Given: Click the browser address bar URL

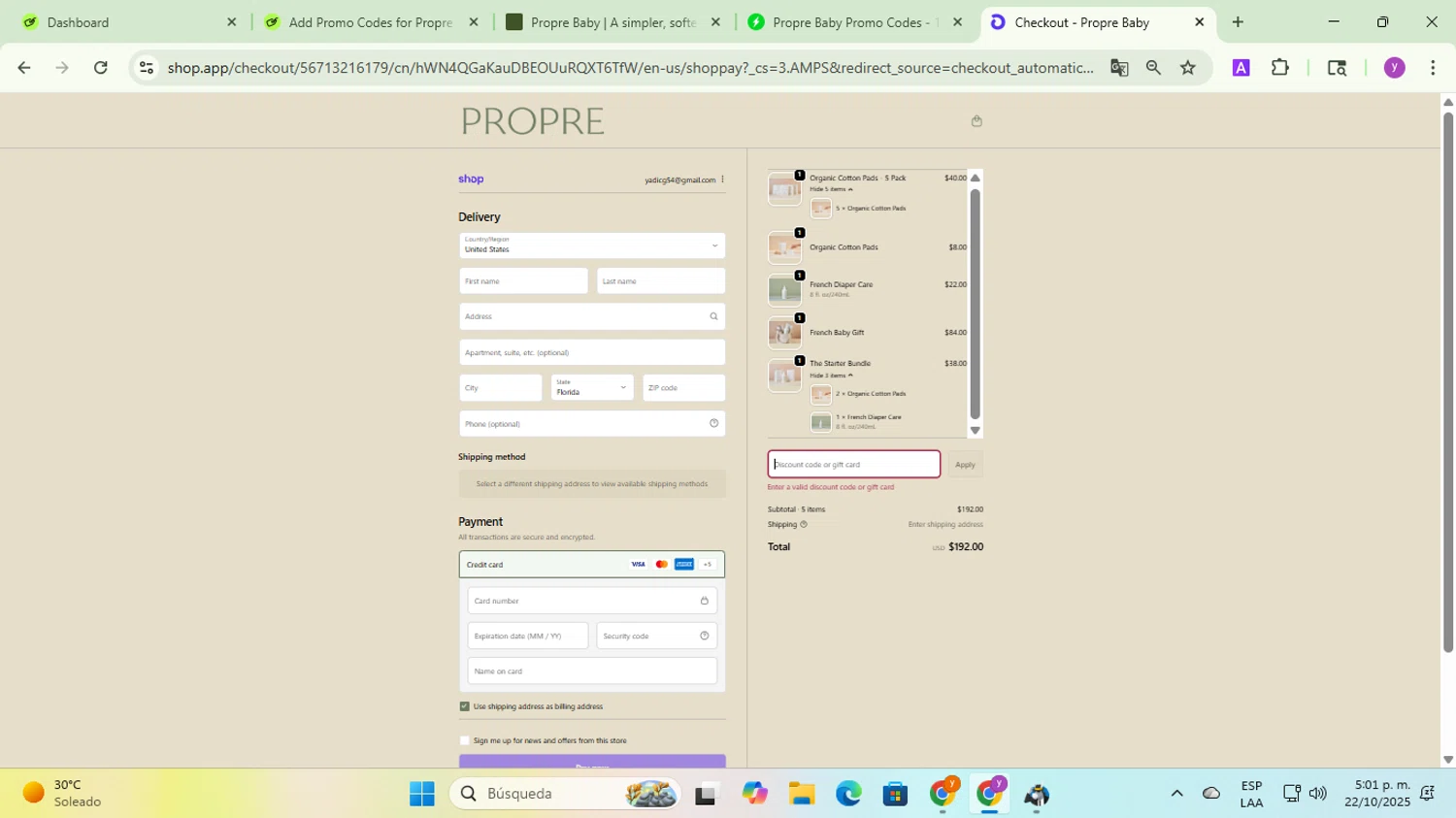Looking at the screenshot, I should click(x=631, y=68).
